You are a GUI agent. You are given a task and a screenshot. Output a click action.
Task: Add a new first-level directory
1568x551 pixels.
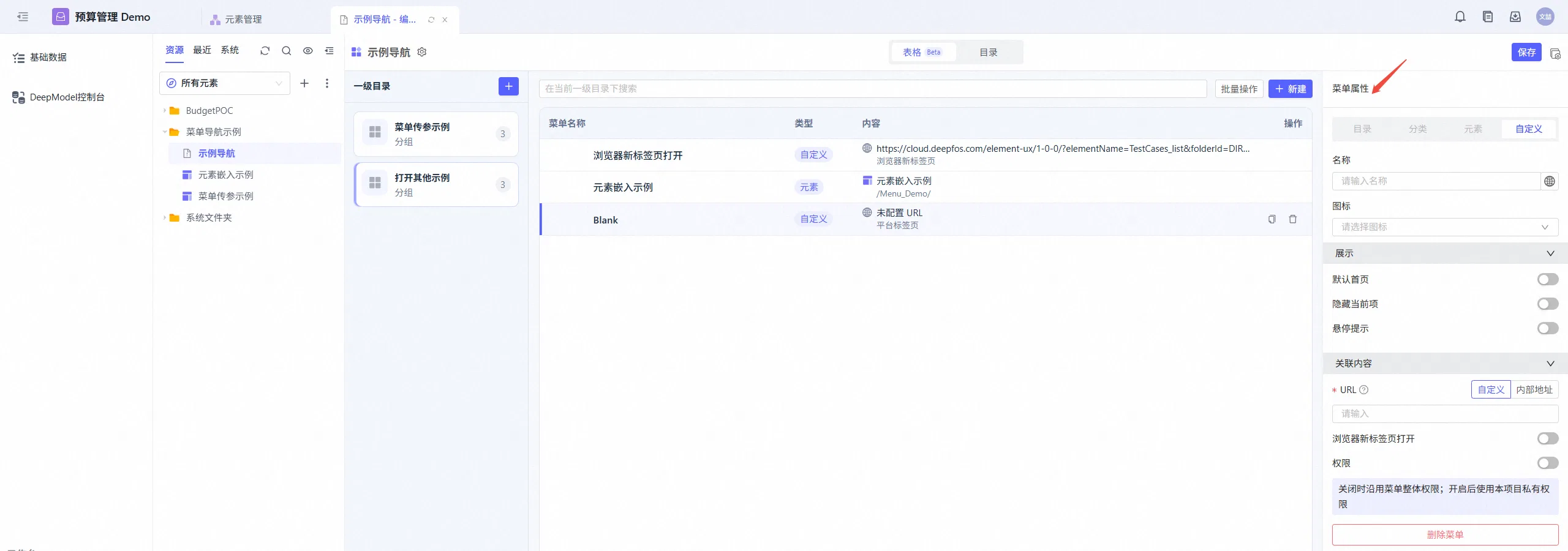click(508, 86)
